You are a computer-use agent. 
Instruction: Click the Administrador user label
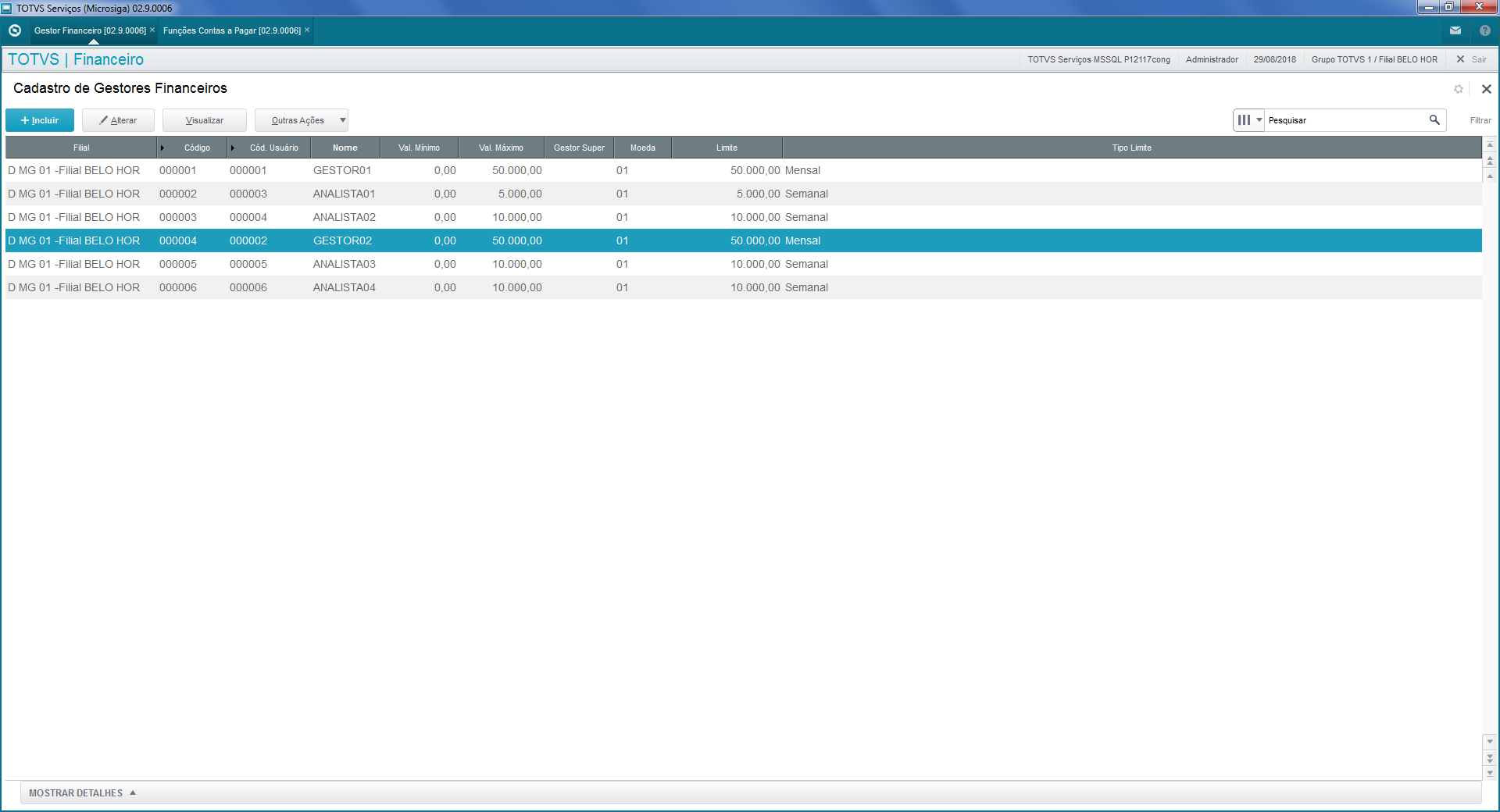[x=1212, y=59]
